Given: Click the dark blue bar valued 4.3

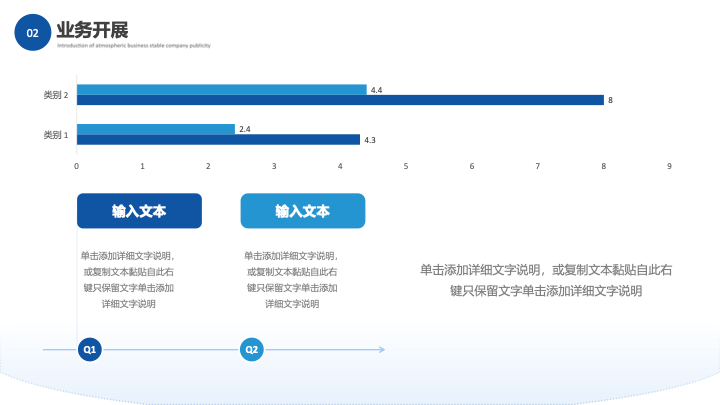Looking at the screenshot, I should (218, 140).
